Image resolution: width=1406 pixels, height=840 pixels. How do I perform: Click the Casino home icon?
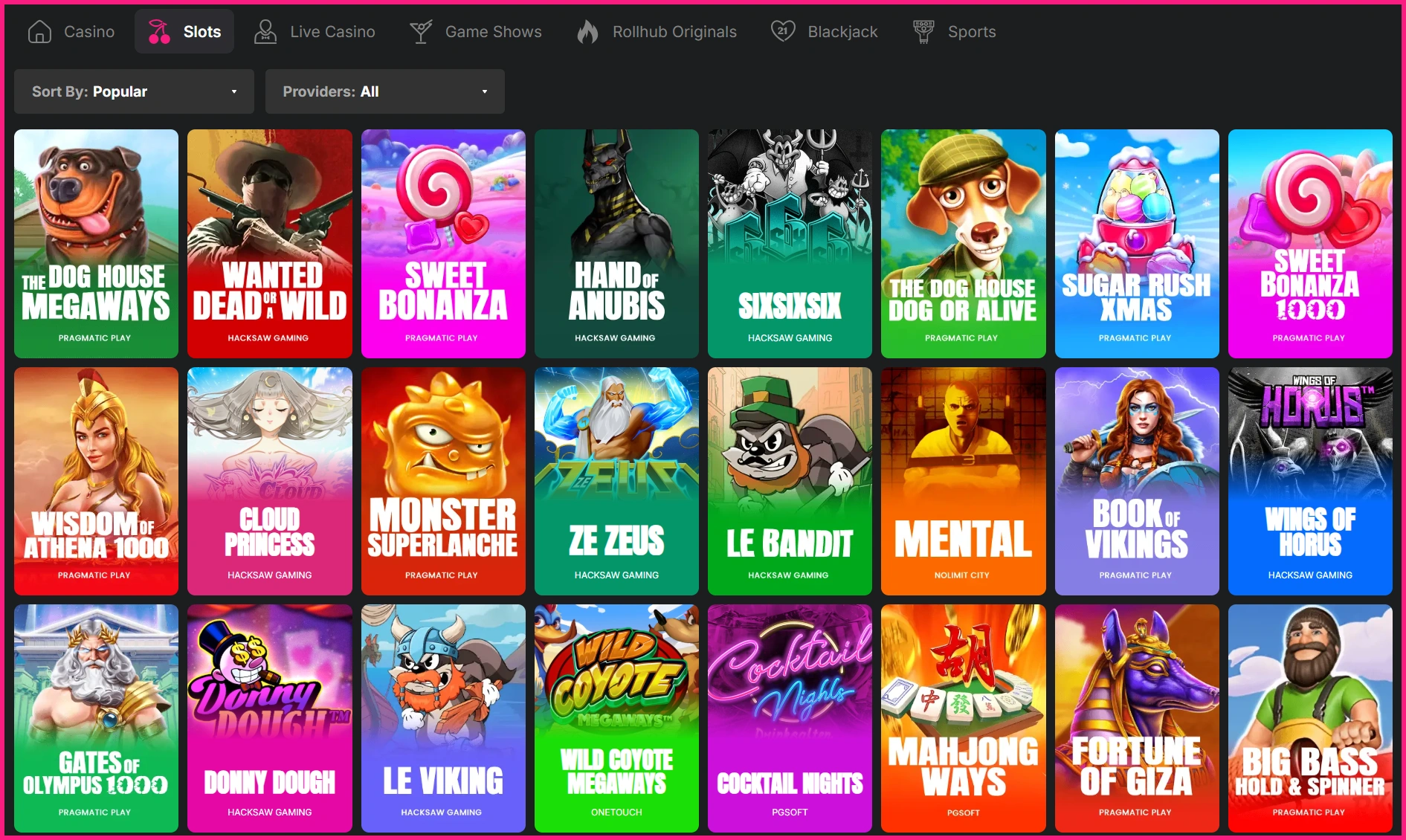coord(39,31)
